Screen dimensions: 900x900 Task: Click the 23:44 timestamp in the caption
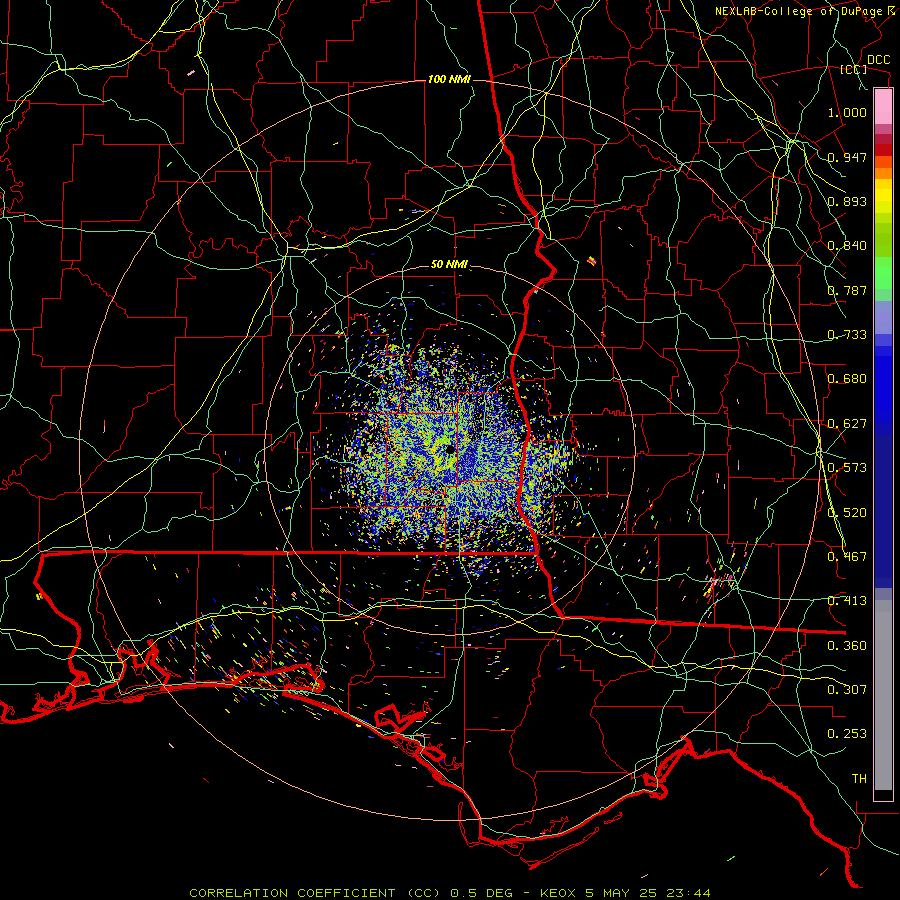[x=688, y=893]
